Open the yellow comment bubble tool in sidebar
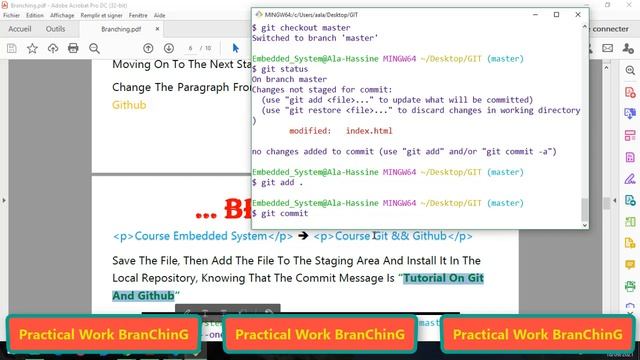The width and height of the screenshot is (640, 360). 630,264
